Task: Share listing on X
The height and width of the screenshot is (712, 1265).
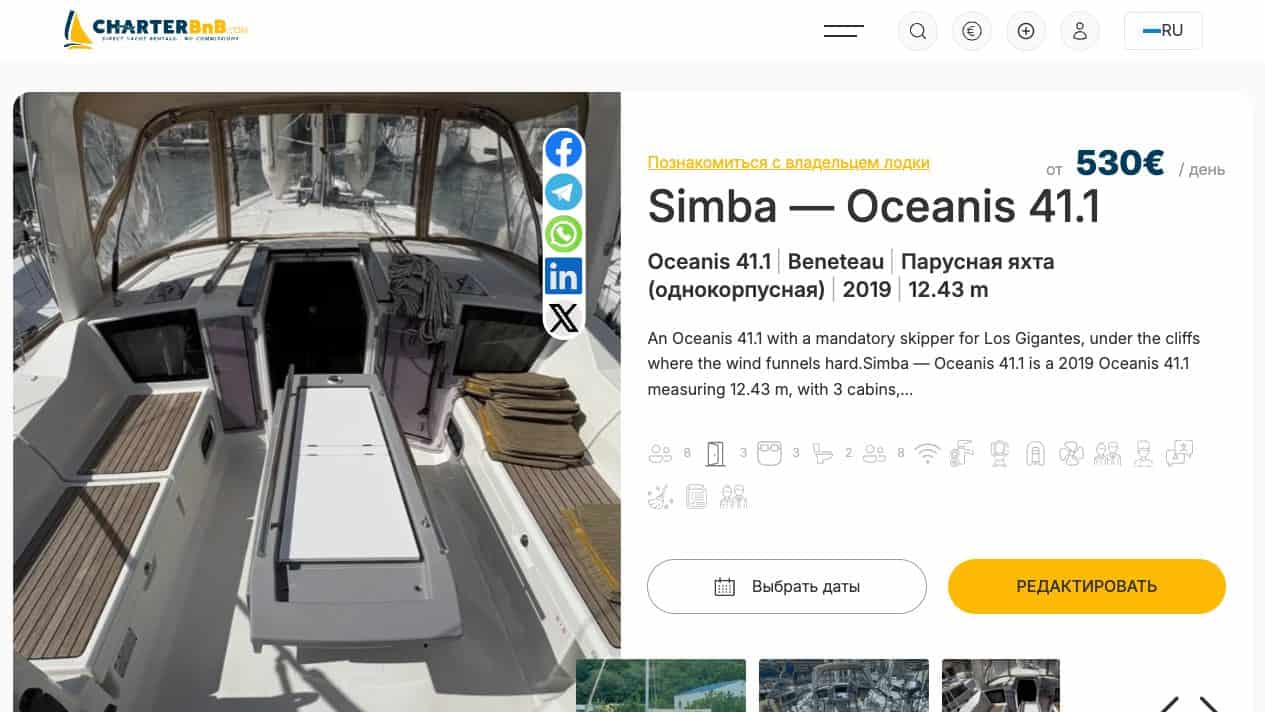Action: (564, 318)
